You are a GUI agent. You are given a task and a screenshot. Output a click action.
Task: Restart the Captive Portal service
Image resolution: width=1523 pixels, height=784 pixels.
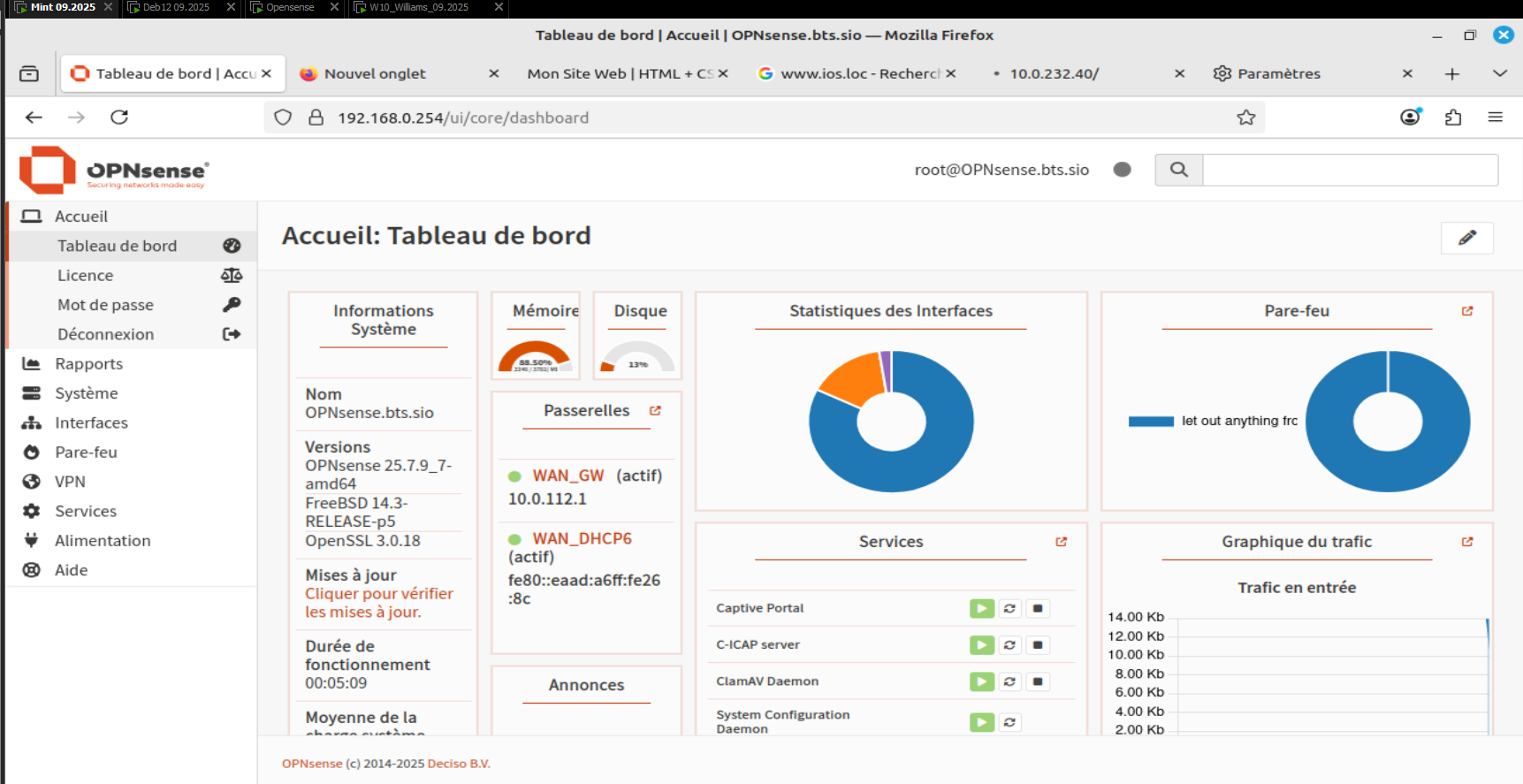[1009, 608]
